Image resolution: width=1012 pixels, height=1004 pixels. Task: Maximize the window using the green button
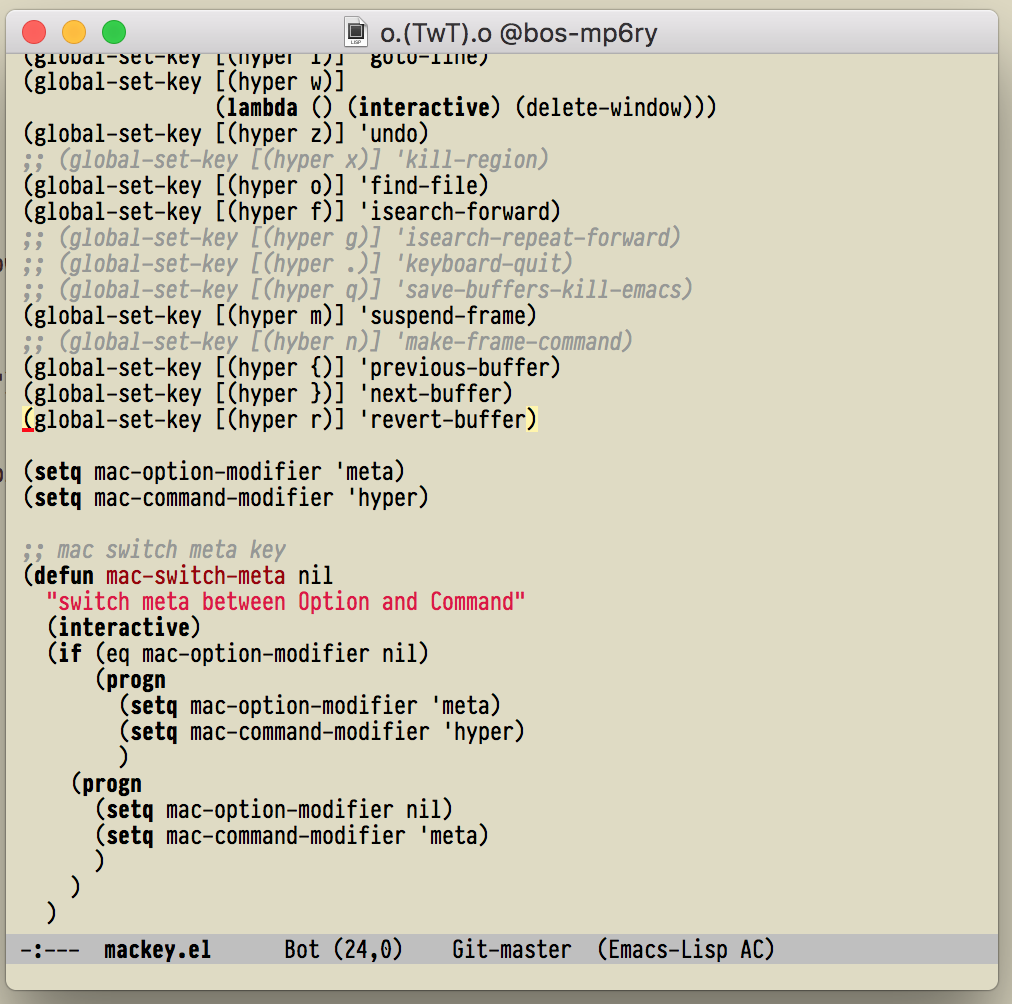(x=114, y=32)
